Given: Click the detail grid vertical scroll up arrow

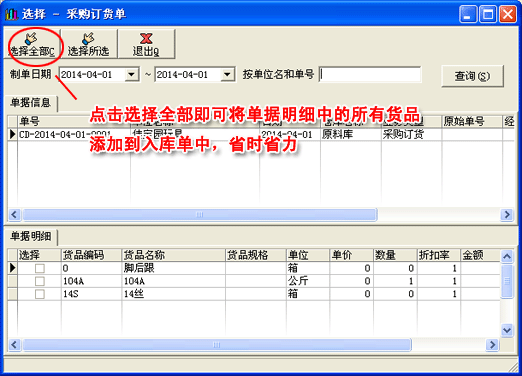Looking at the screenshot, I should tap(507, 256).
